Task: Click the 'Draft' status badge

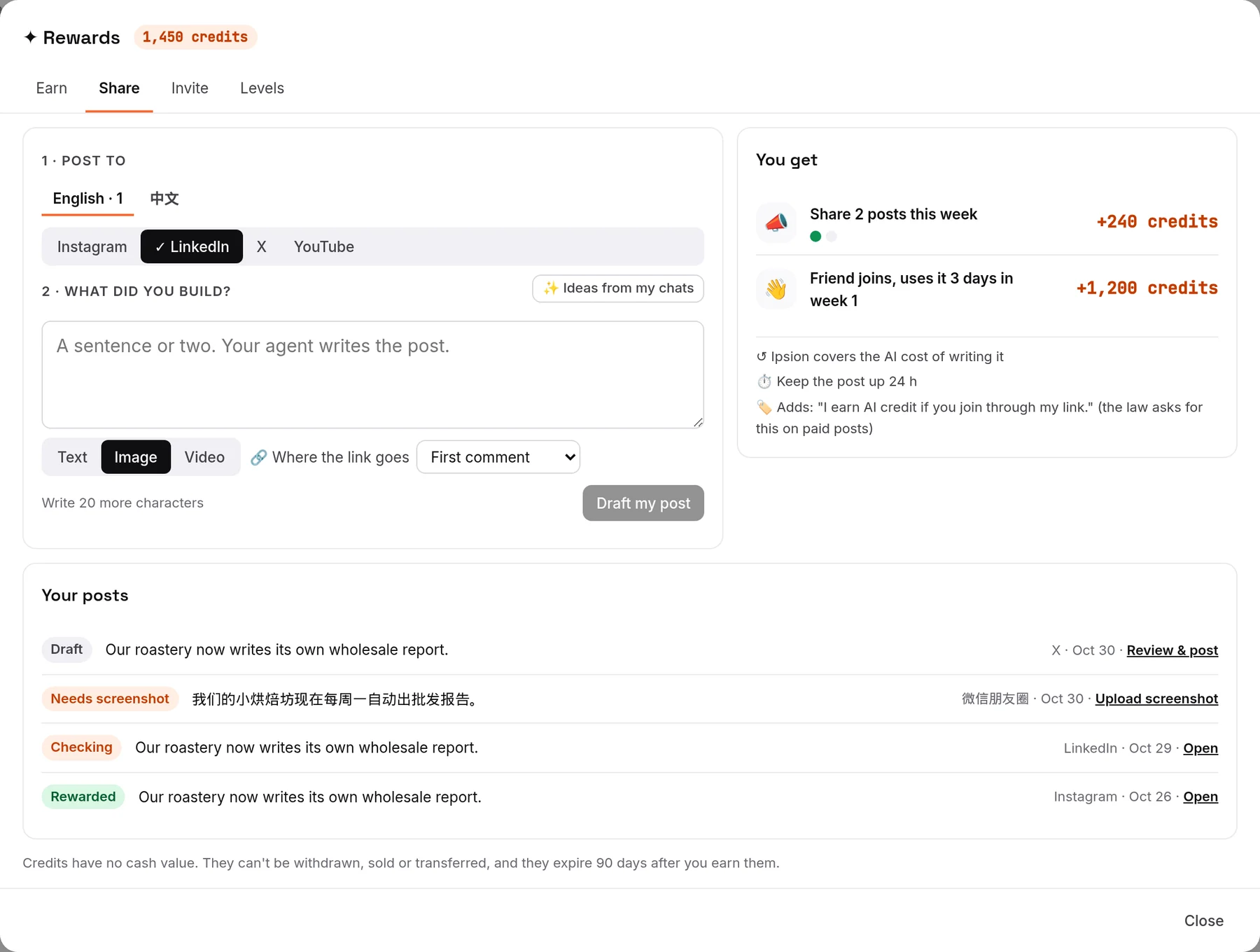Action: click(x=66, y=650)
